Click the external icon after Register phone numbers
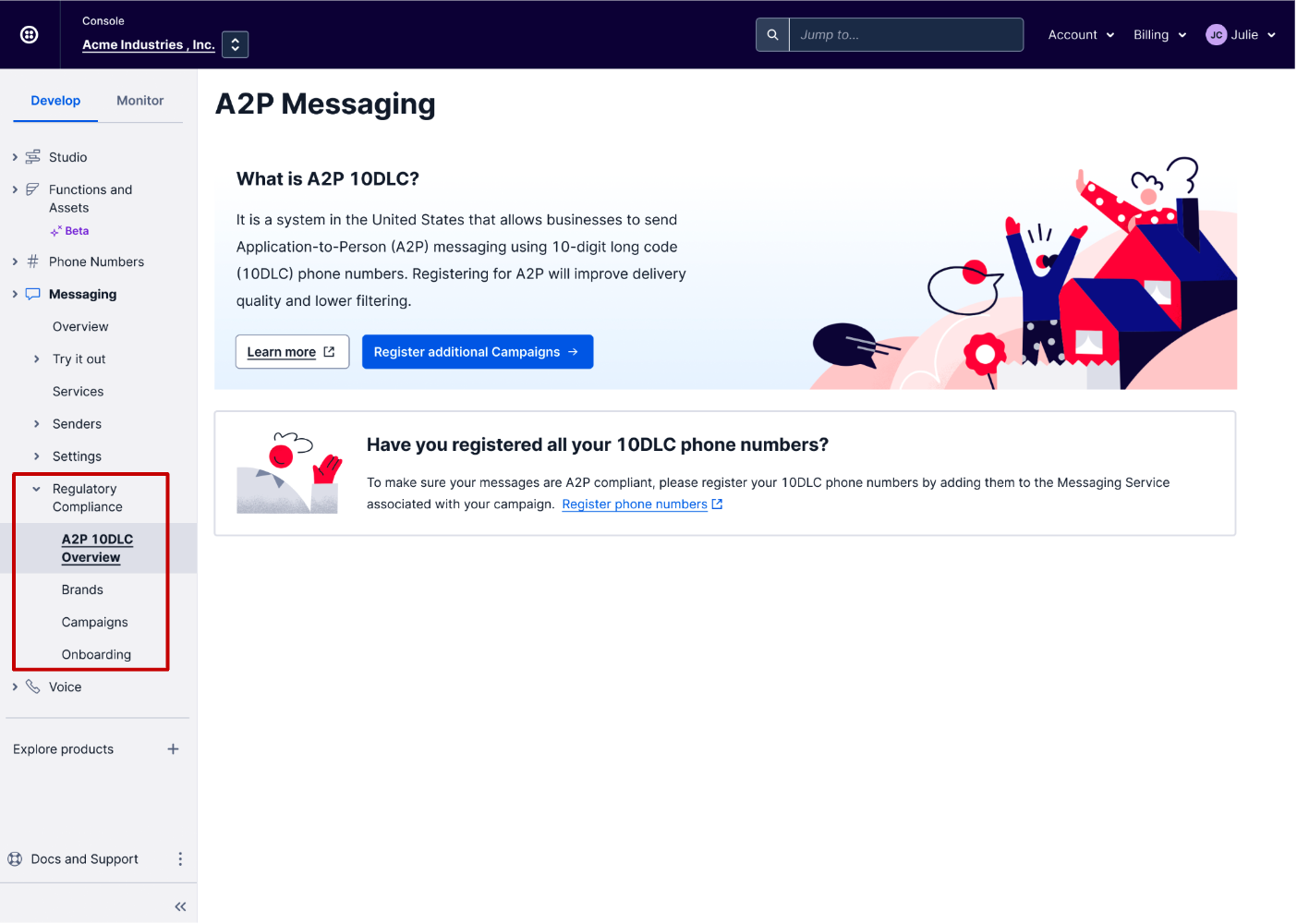This screenshot has height=924, width=1297. [x=717, y=505]
